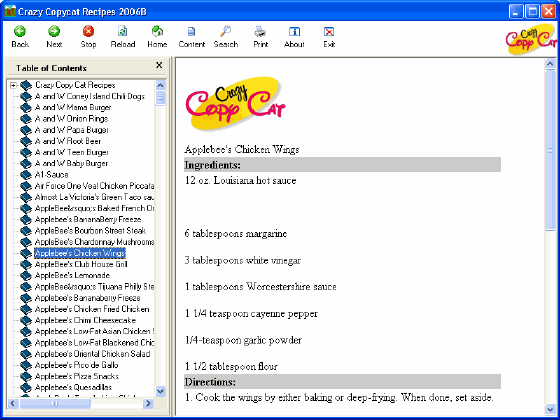The width and height of the screenshot is (560, 420).
Task: Click book icon beside A and W Onion Rings
Action: [26, 119]
